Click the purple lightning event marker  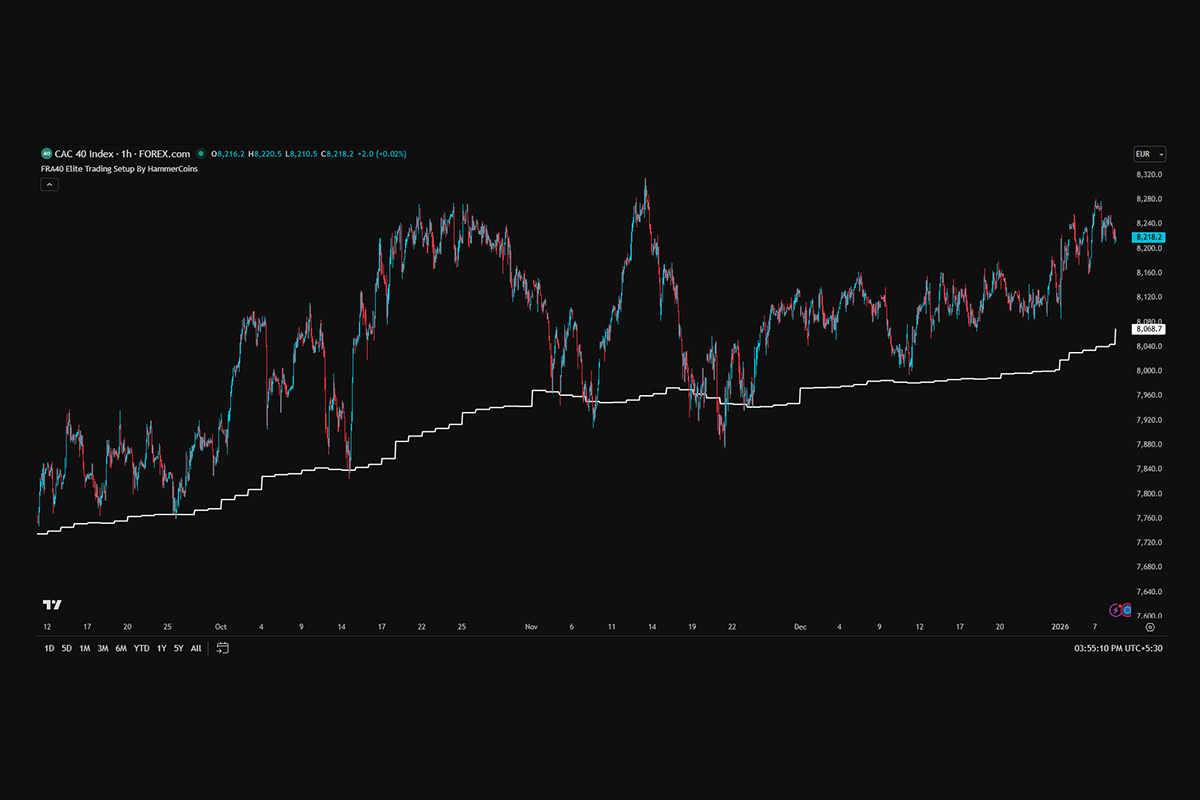click(x=1116, y=610)
